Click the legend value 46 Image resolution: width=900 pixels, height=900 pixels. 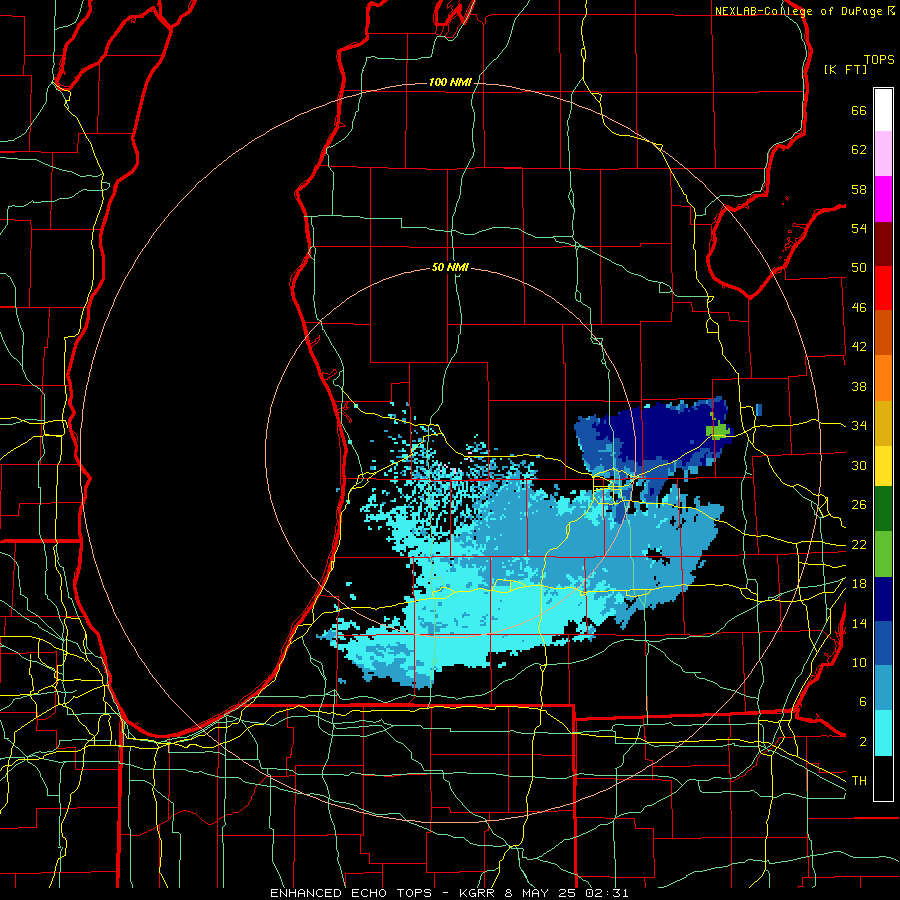point(859,308)
